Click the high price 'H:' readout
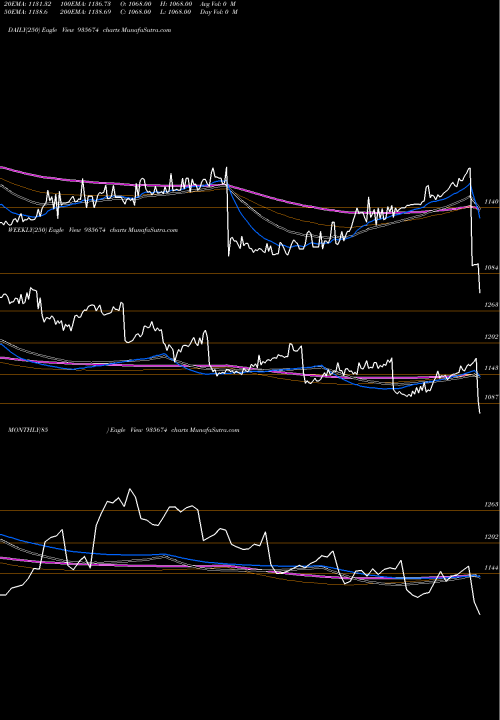 tap(175, 4)
